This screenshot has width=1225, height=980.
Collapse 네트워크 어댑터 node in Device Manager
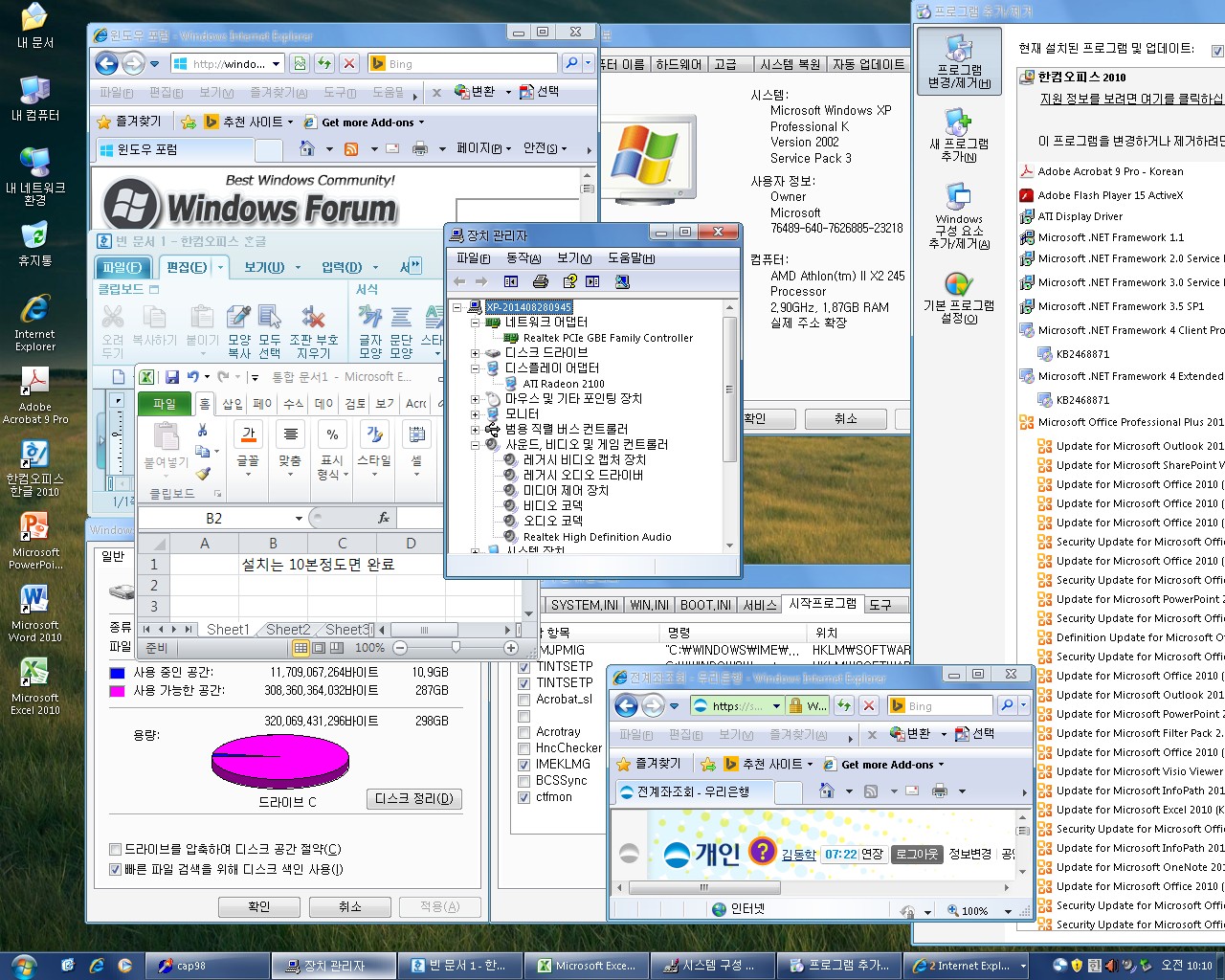pyautogui.click(x=475, y=323)
